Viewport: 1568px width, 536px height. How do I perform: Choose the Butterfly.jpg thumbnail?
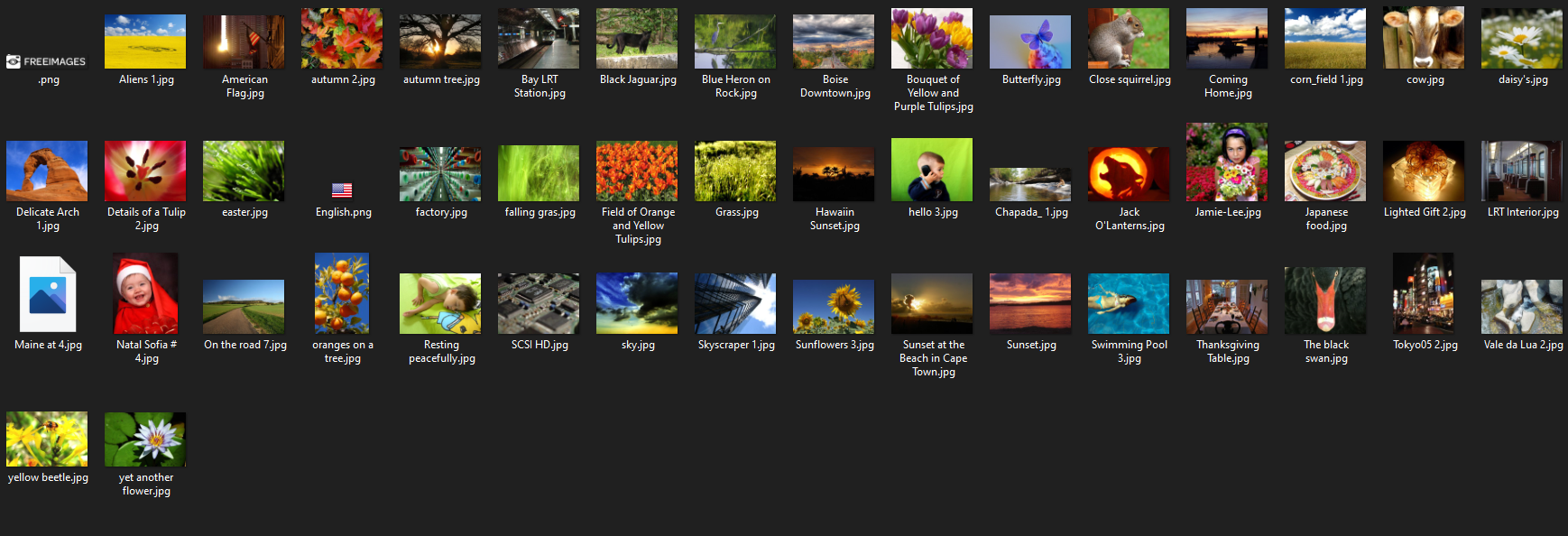(1030, 42)
